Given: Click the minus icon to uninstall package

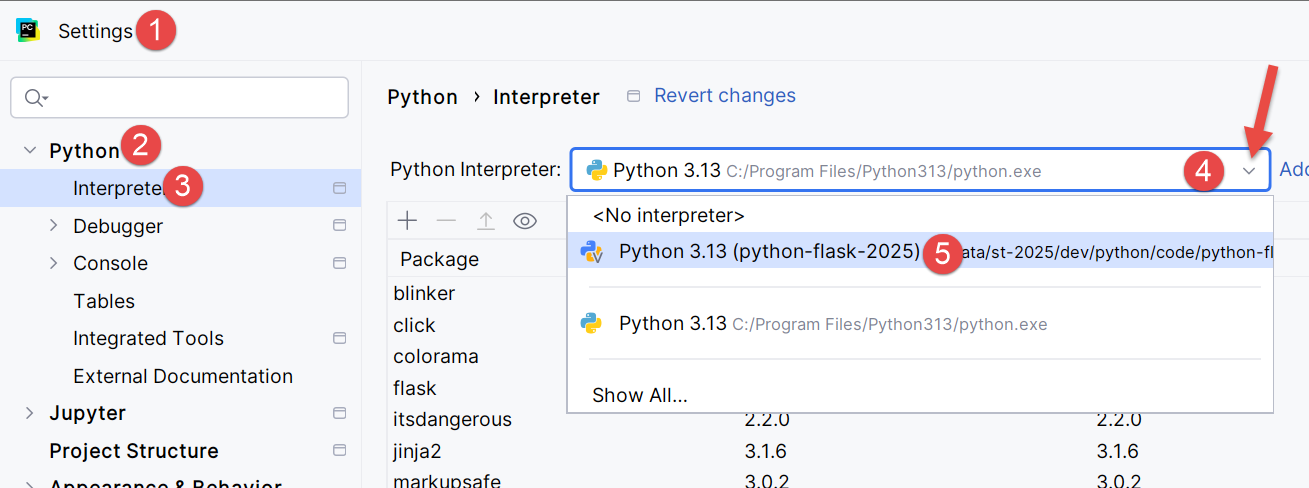Looking at the screenshot, I should (446, 221).
